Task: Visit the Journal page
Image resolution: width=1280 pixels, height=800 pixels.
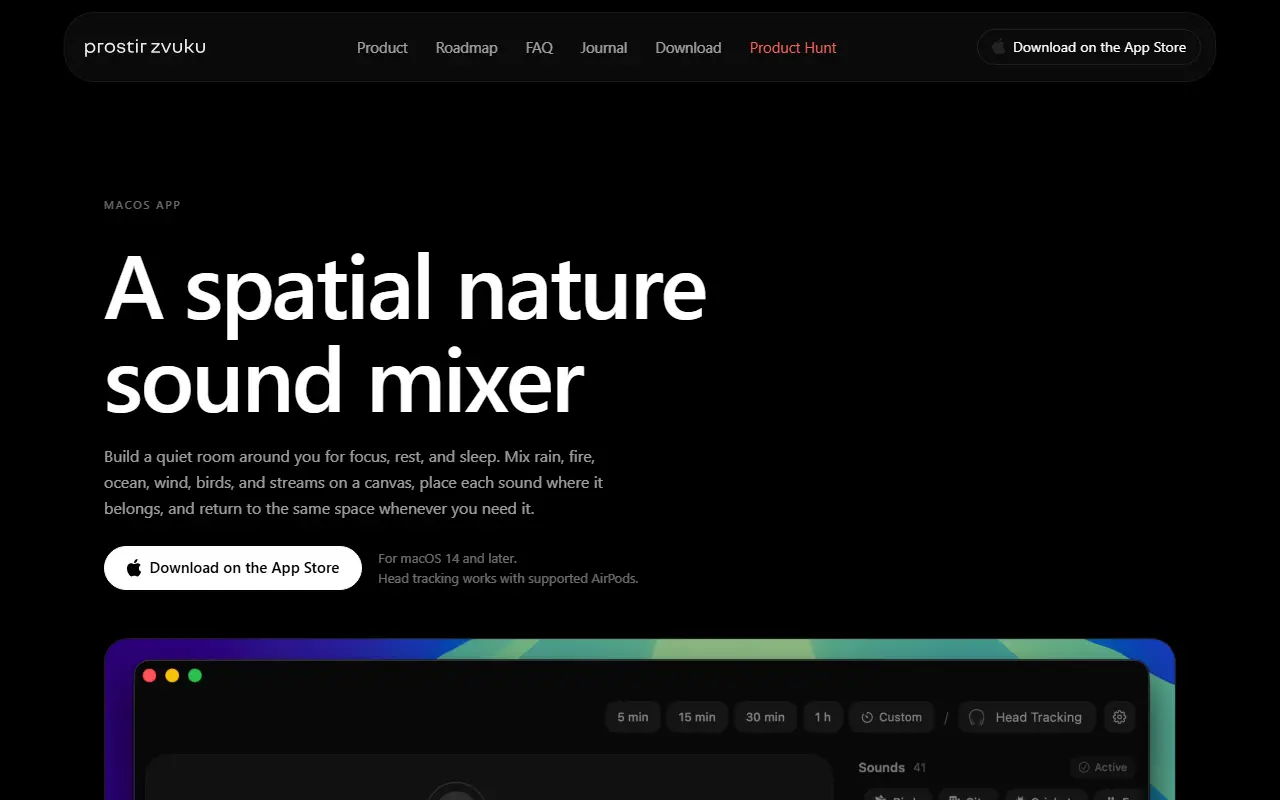Action: (x=604, y=47)
